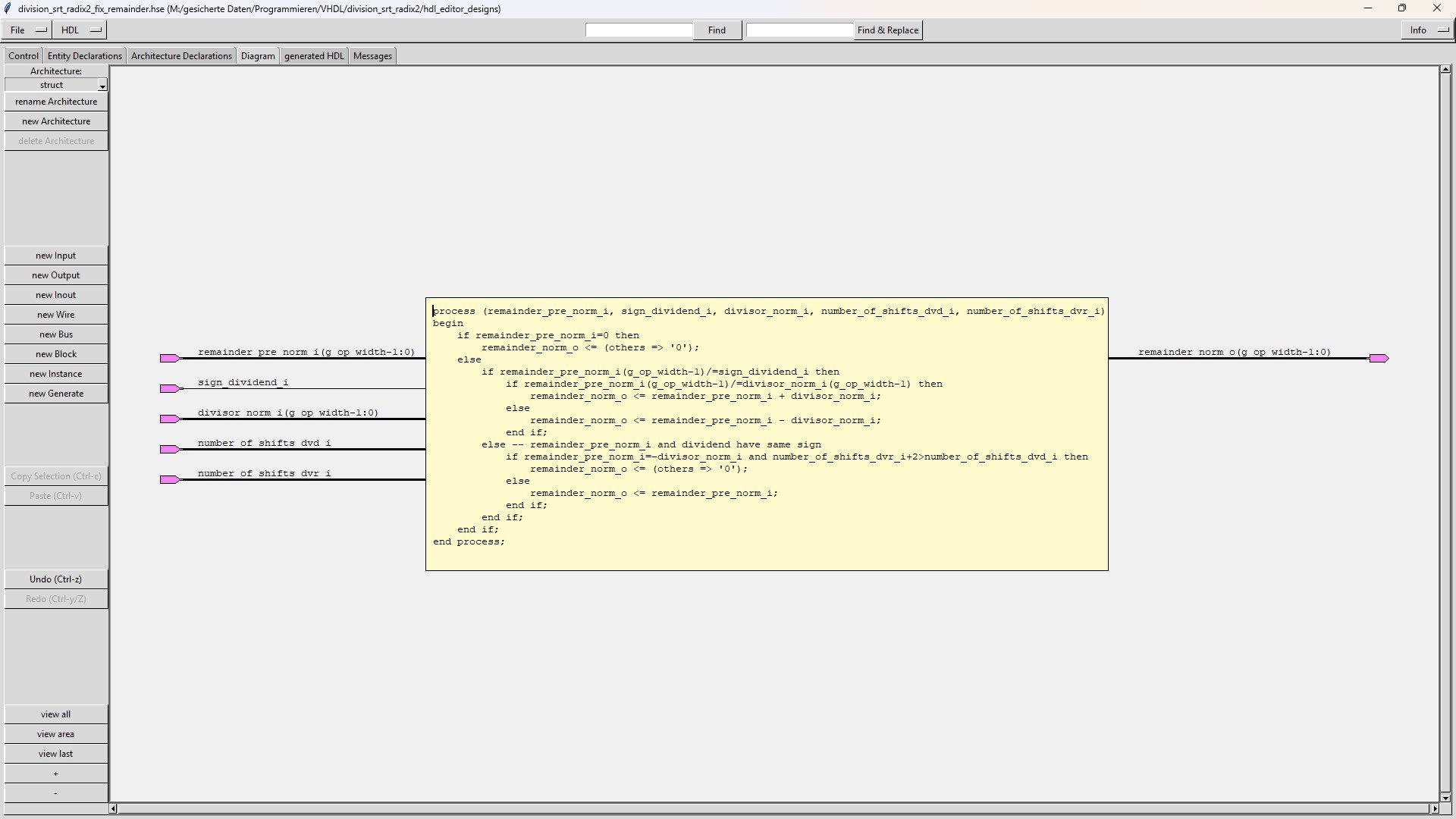This screenshot has width=1456, height=819.
Task: Select the number_of_shifts_dvd_i input port symbol
Action: point(169,449)
